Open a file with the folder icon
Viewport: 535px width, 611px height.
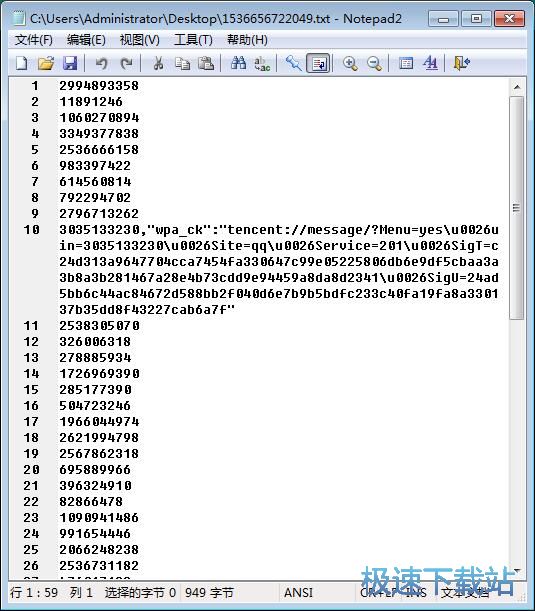46,63
